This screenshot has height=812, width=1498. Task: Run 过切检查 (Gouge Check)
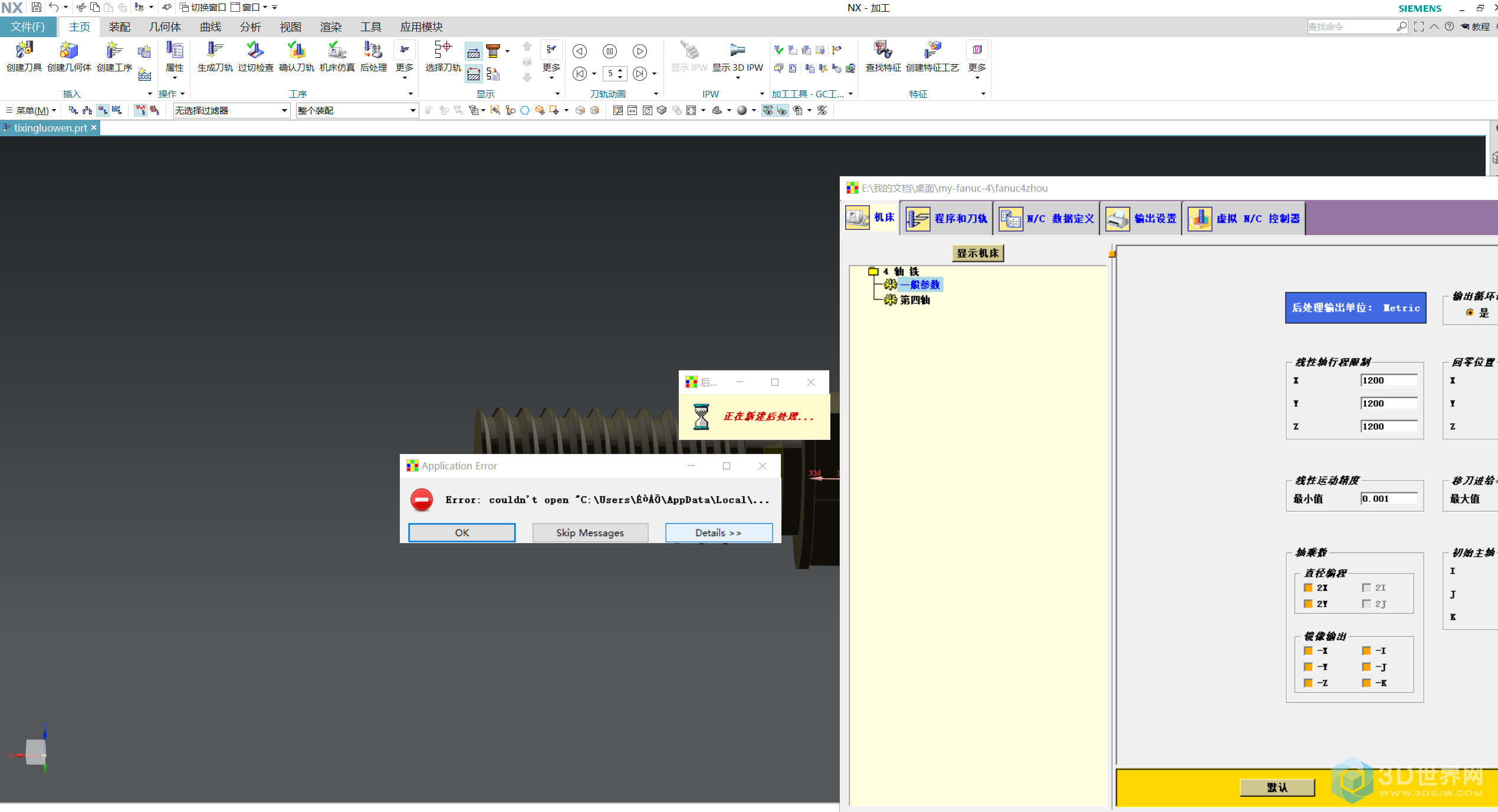tap(256, 57)
